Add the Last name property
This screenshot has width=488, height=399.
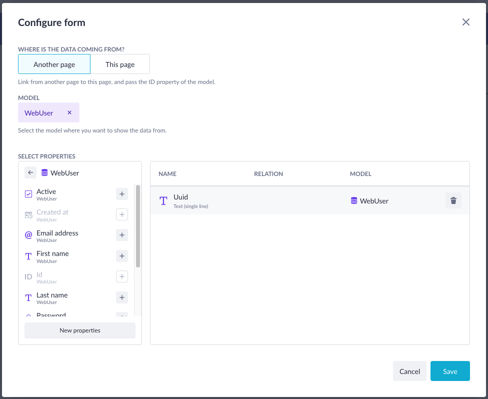(x=122, y=297)
